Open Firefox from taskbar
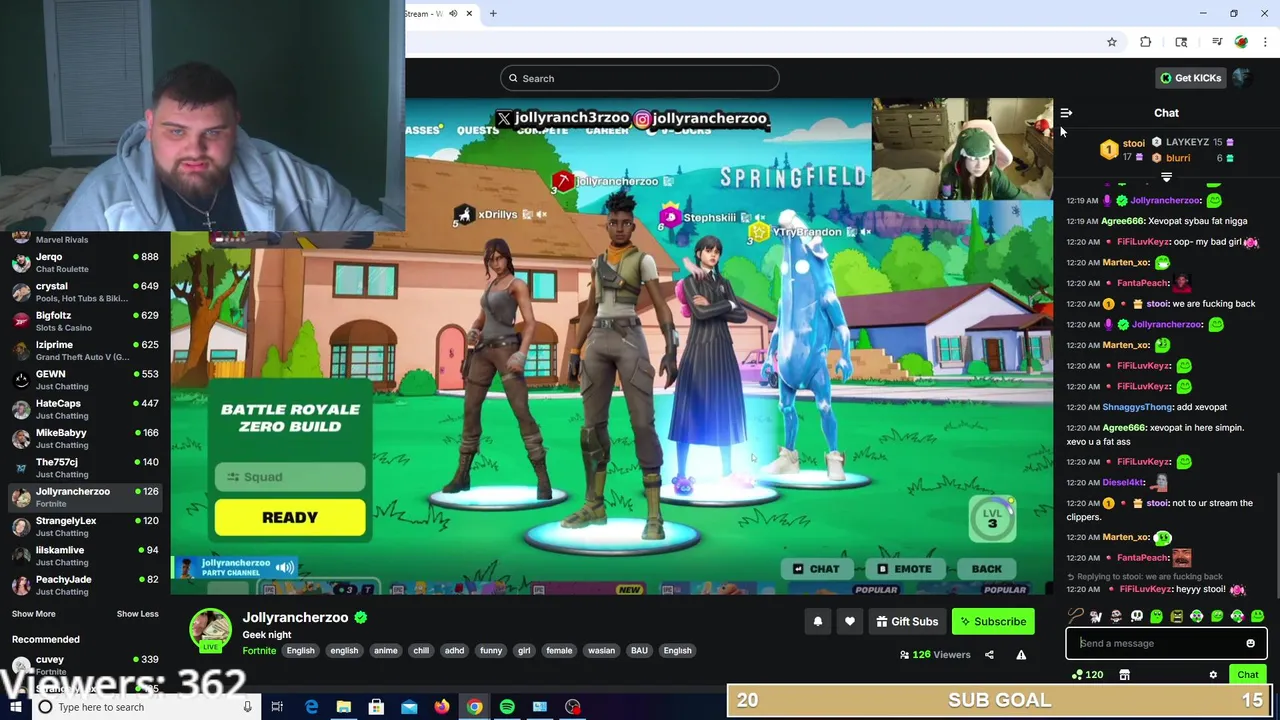Screen dimensions: 1280x720 pyautogui.click(x=441, y=707)
